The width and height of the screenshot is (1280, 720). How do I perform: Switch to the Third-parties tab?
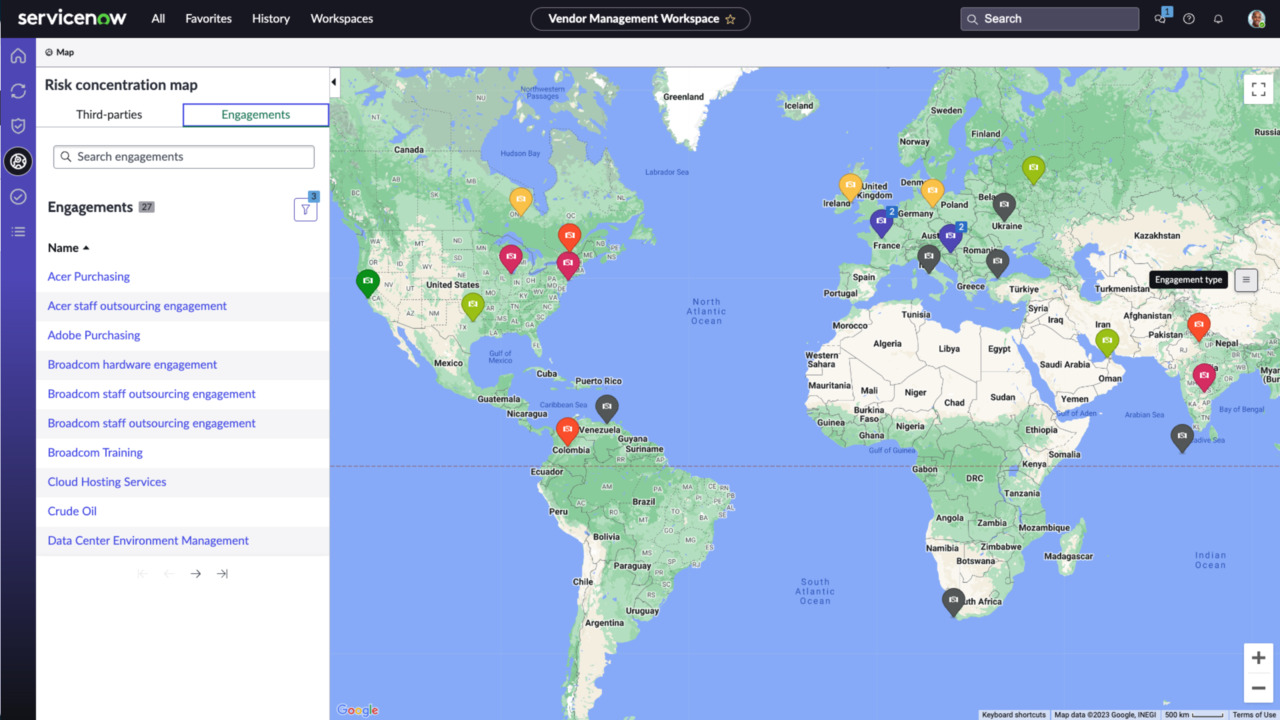pyautogui.click(x=110, y=114)
